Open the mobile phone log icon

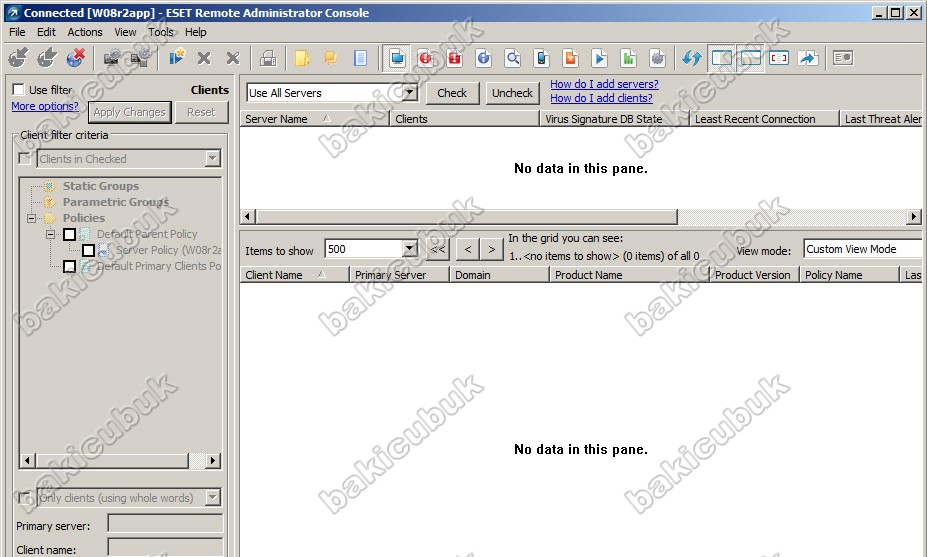click(542, 58)
